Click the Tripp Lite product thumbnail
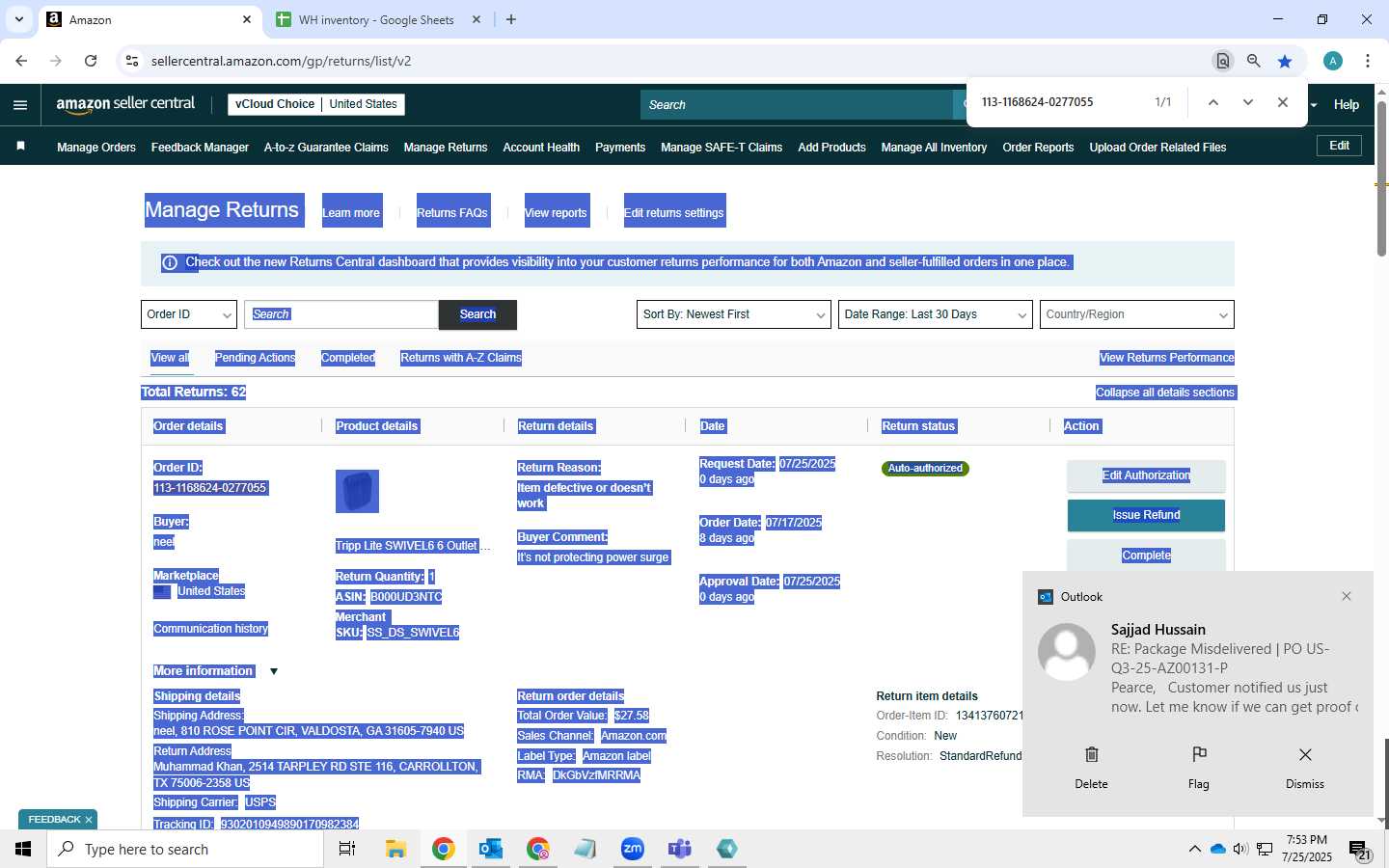The image size is (1389, 868). [357, 491]
